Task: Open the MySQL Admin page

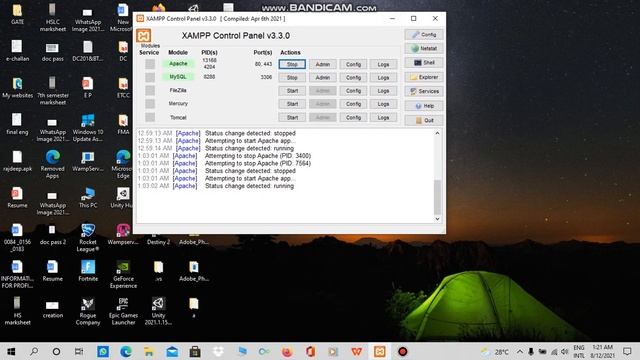Action: click(322, 78)
